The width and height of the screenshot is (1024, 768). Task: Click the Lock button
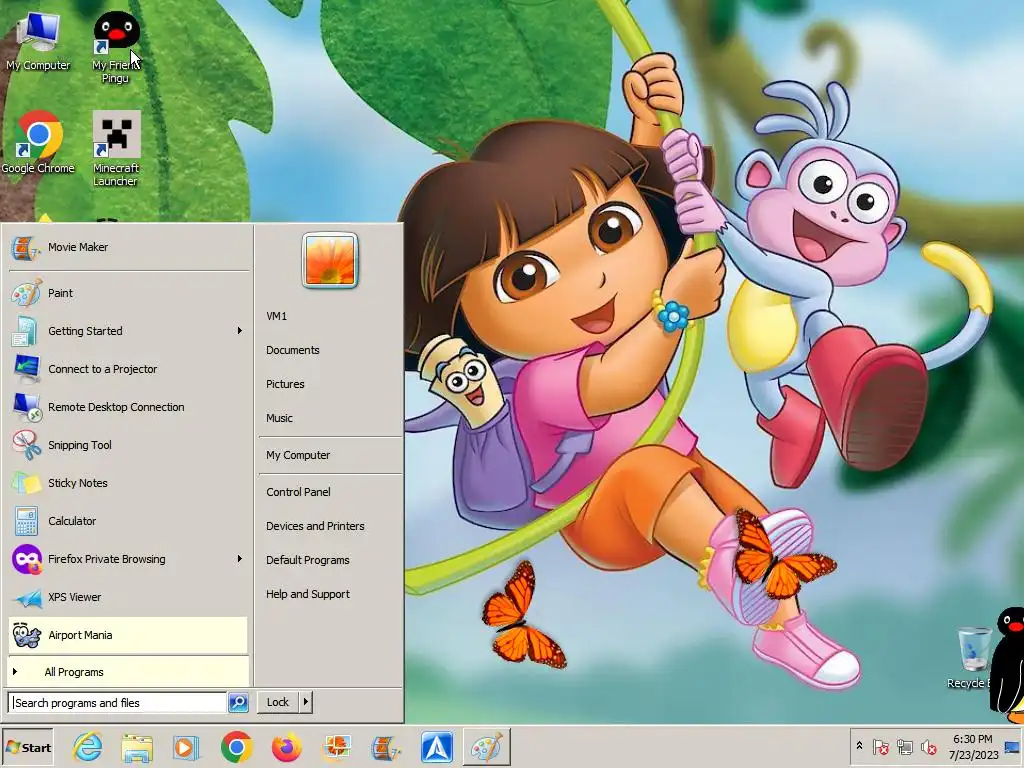click(x=278, y=702)
